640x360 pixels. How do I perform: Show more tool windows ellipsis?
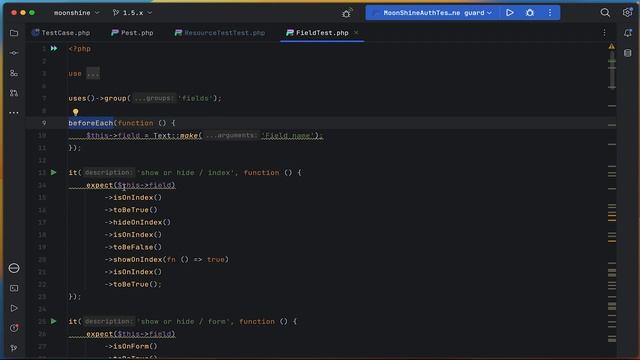14,113
